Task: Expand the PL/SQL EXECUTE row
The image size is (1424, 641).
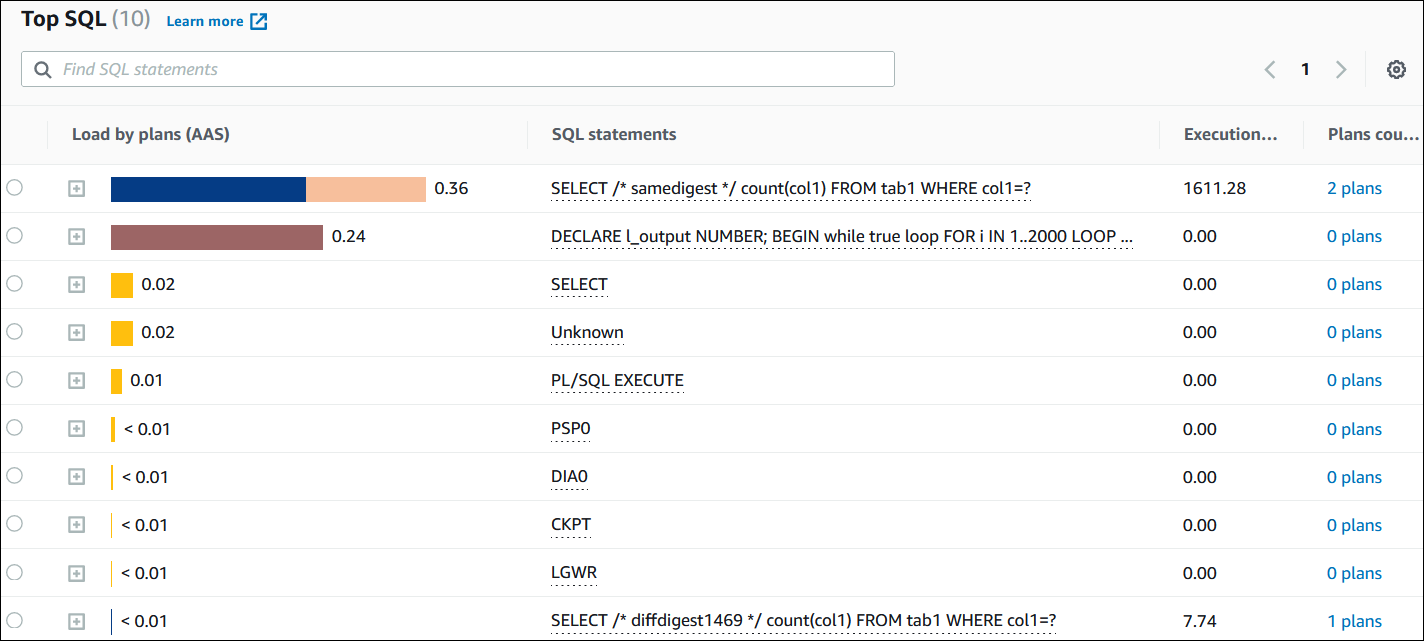Action: tap(76, 380)
